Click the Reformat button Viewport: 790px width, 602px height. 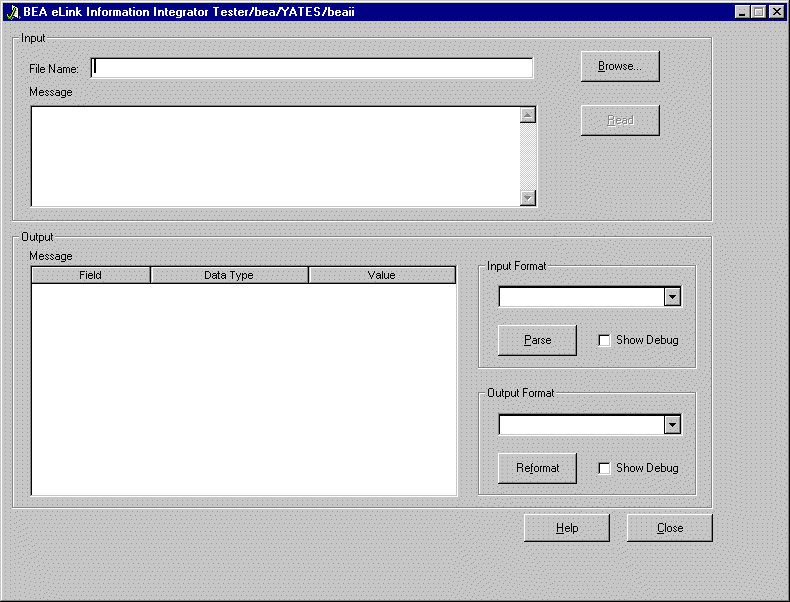[537, 468]
